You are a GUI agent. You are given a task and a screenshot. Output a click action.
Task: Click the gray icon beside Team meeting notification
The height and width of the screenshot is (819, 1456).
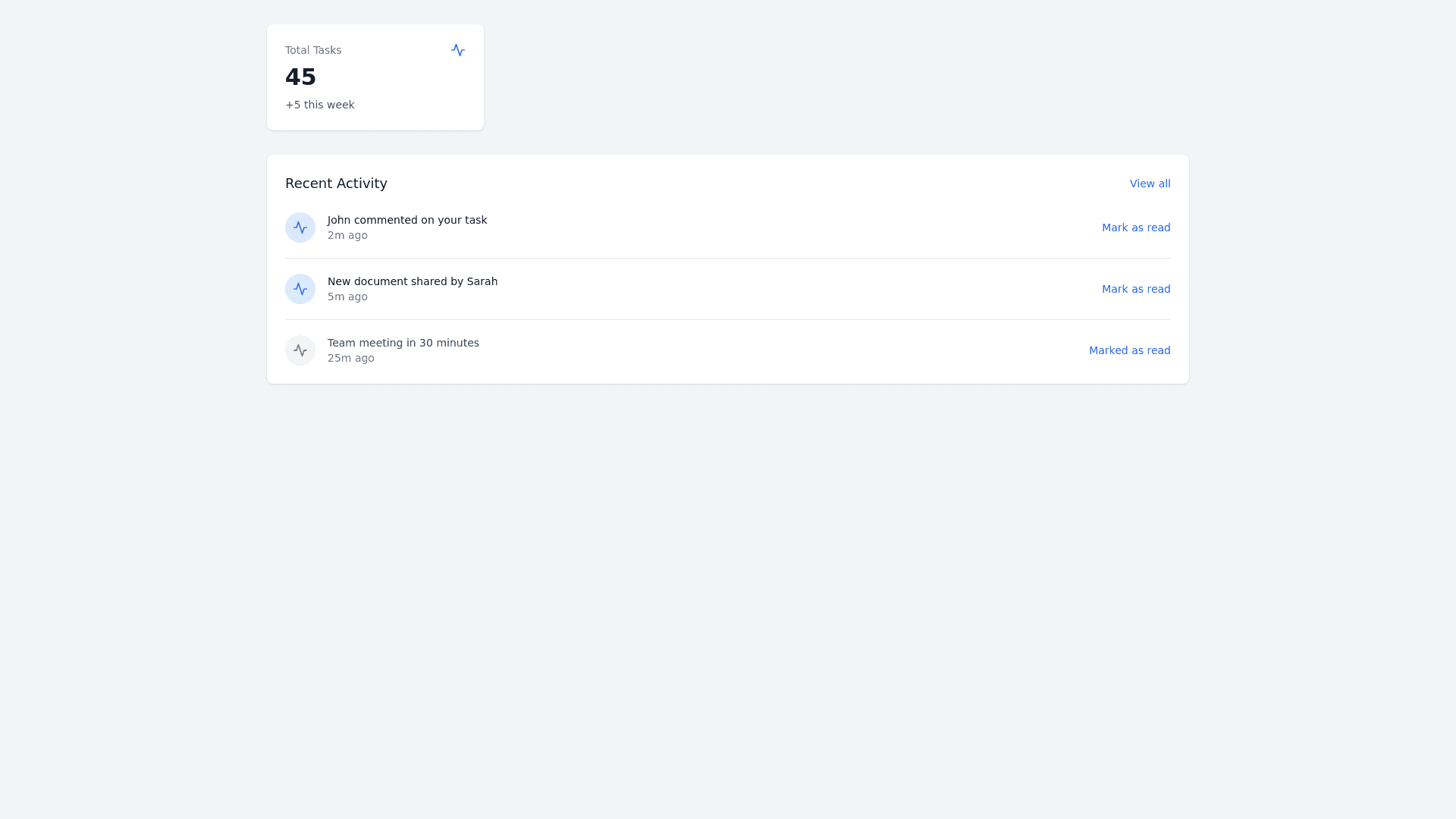click(x=300, y=350)
